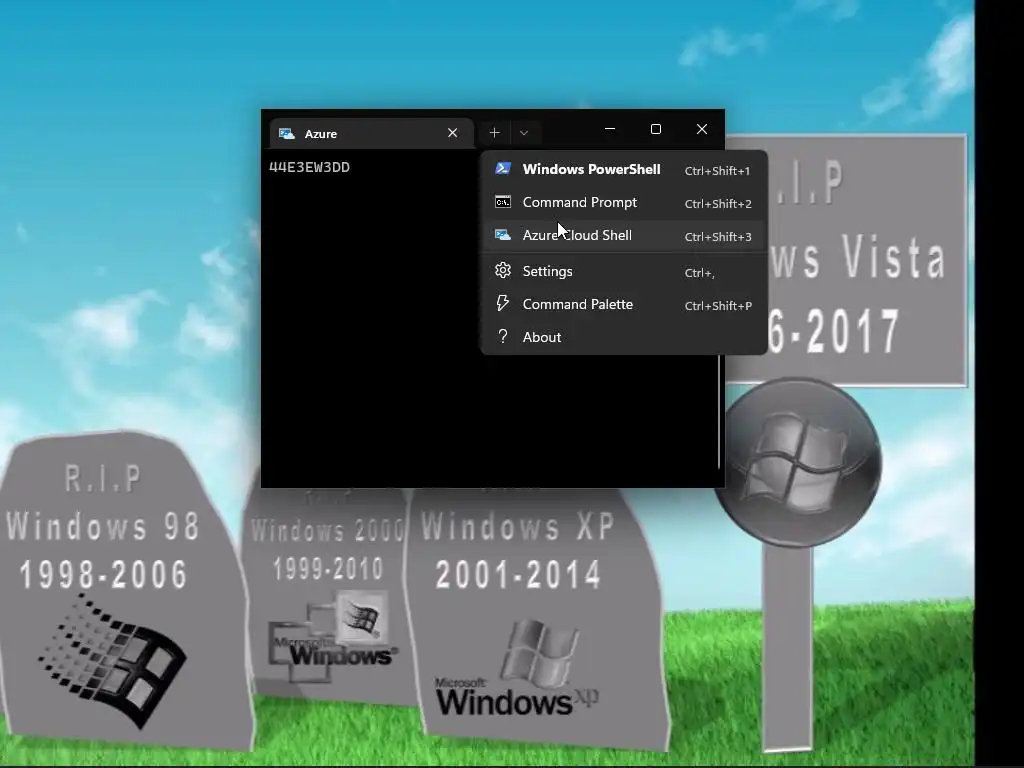Click the terminal vertical scrollbar
The width and height of the screenshot is (1024, 768).
click(x=719, y=411)
